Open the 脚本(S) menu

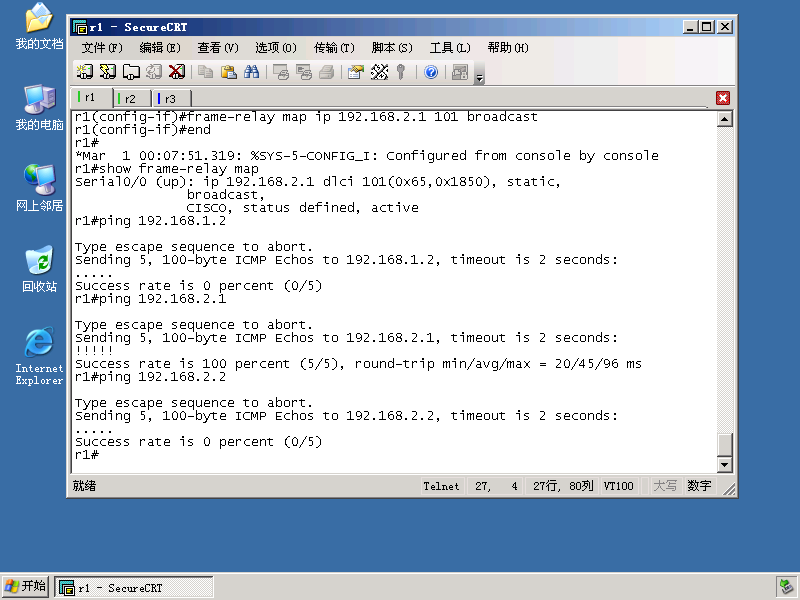coord(392,48)
